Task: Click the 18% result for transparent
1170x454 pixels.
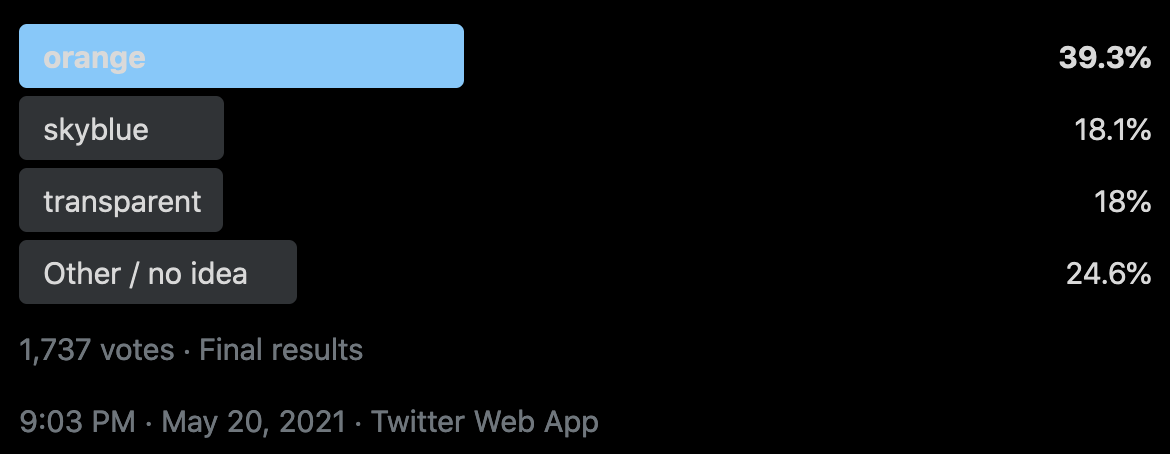Action: pyautogui.click(x=1123, y=201)
